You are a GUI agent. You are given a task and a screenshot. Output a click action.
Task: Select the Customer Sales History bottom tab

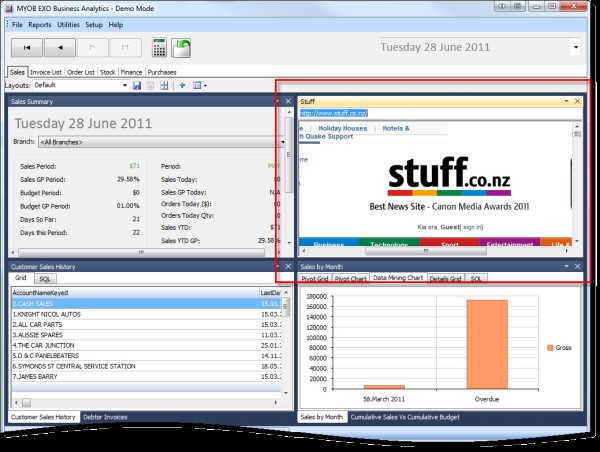click(43, 417)
